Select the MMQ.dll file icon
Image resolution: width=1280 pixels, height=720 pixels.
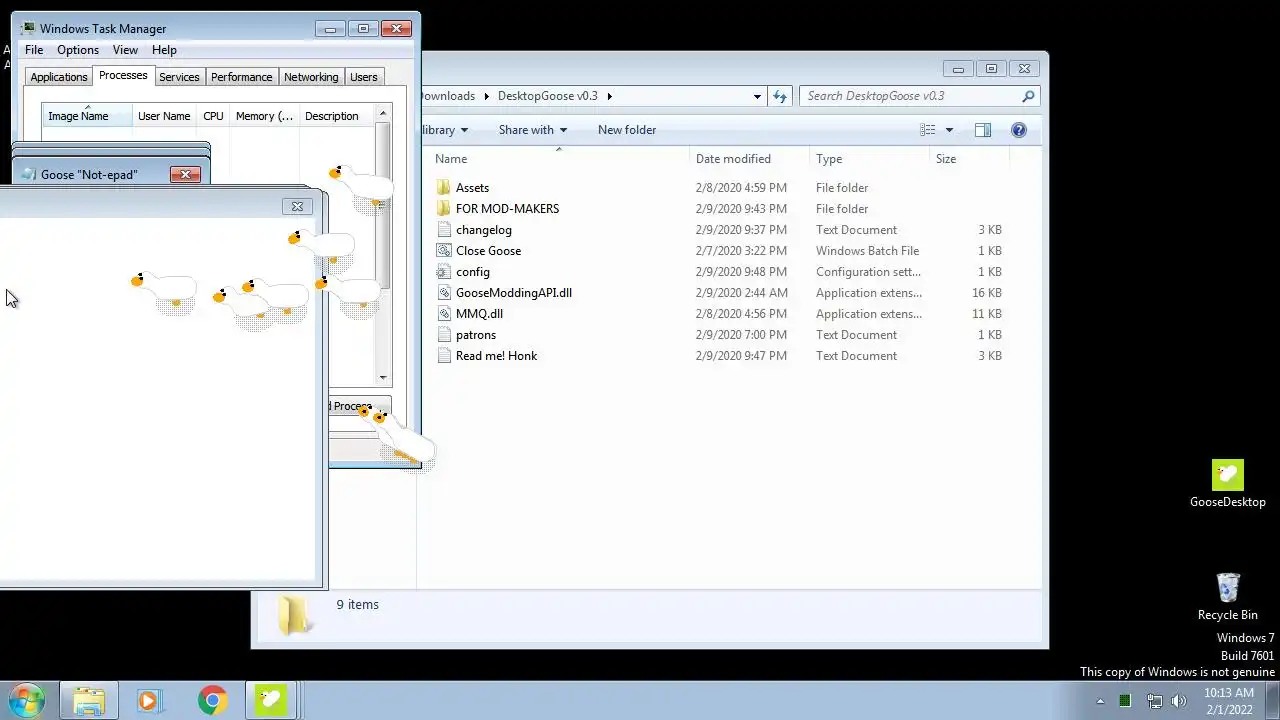click(444, 314)
